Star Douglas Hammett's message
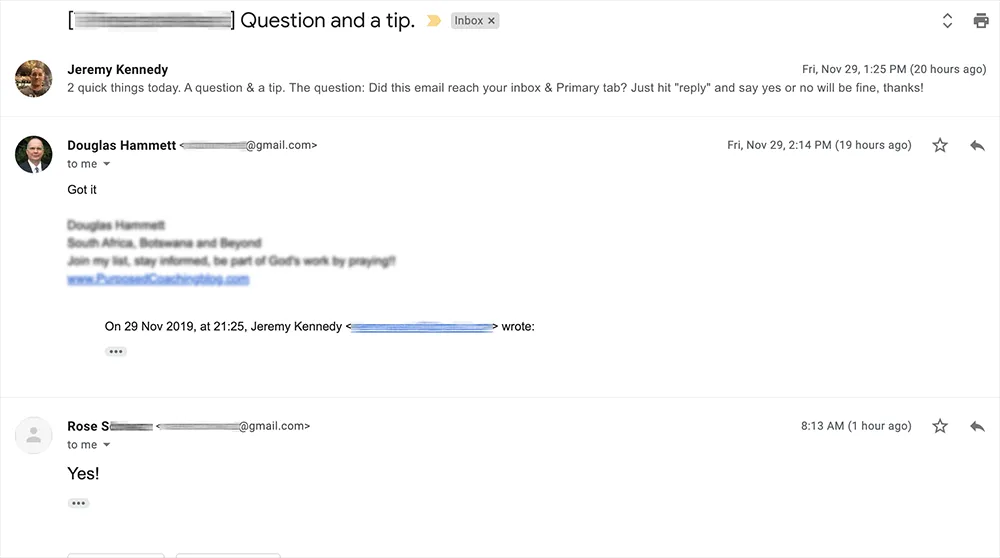Viewport: 1000px width, 558px height. 940,146
